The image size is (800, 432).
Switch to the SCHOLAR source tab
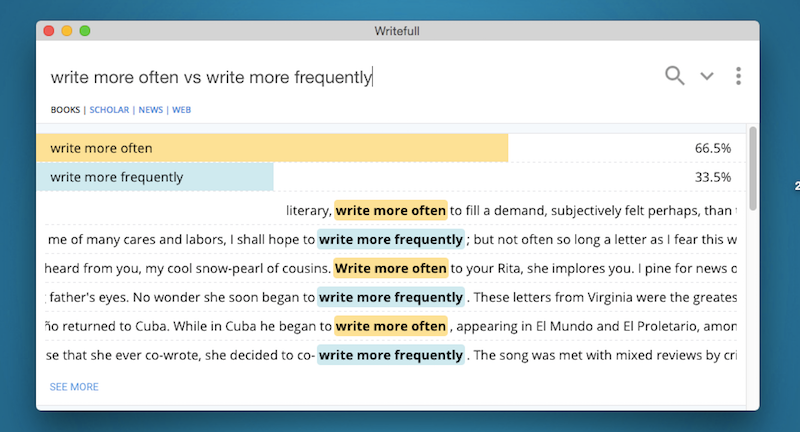pos(109,110)
